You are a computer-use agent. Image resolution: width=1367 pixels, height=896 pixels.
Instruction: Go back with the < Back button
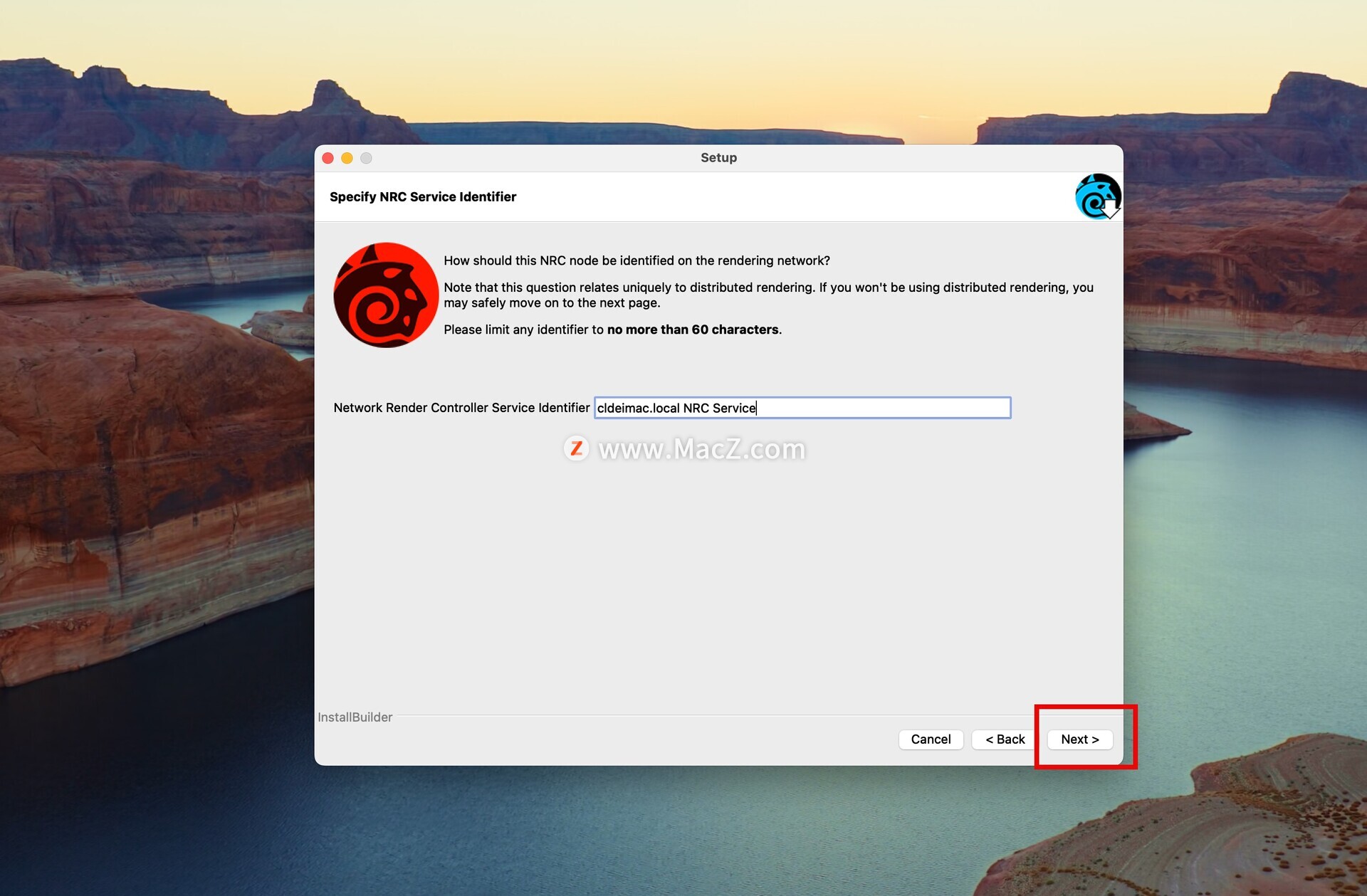(1005, 739)
